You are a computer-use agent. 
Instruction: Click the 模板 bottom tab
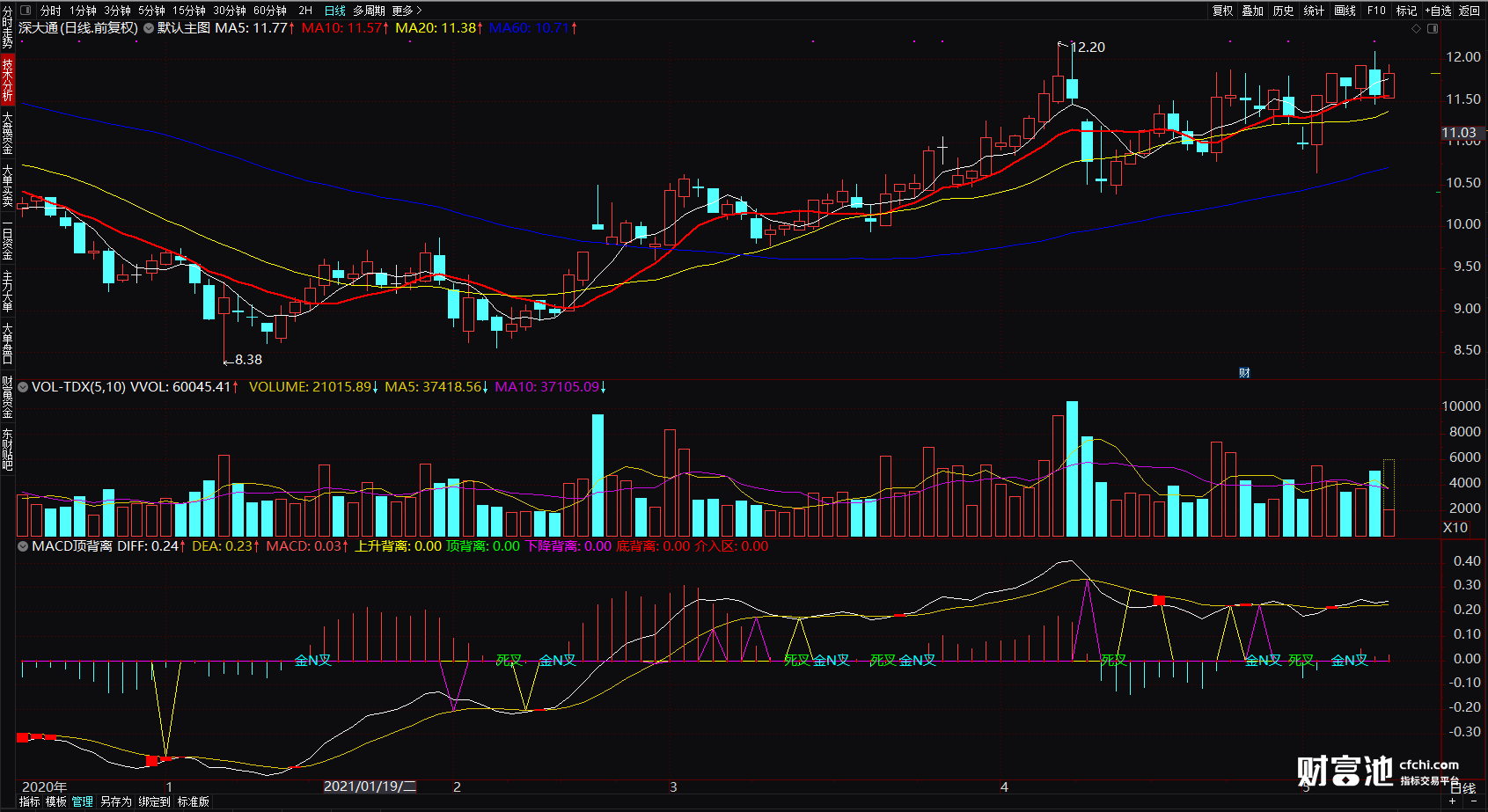tap(56, 801)
